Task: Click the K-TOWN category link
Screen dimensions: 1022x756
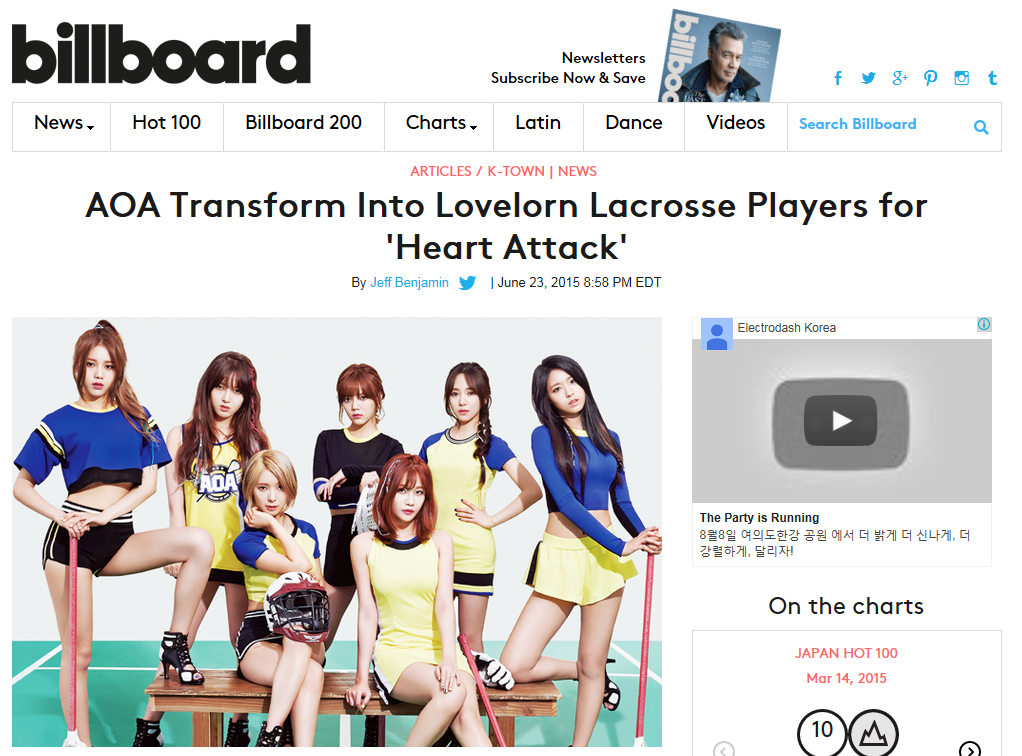Action: (516, 171)
